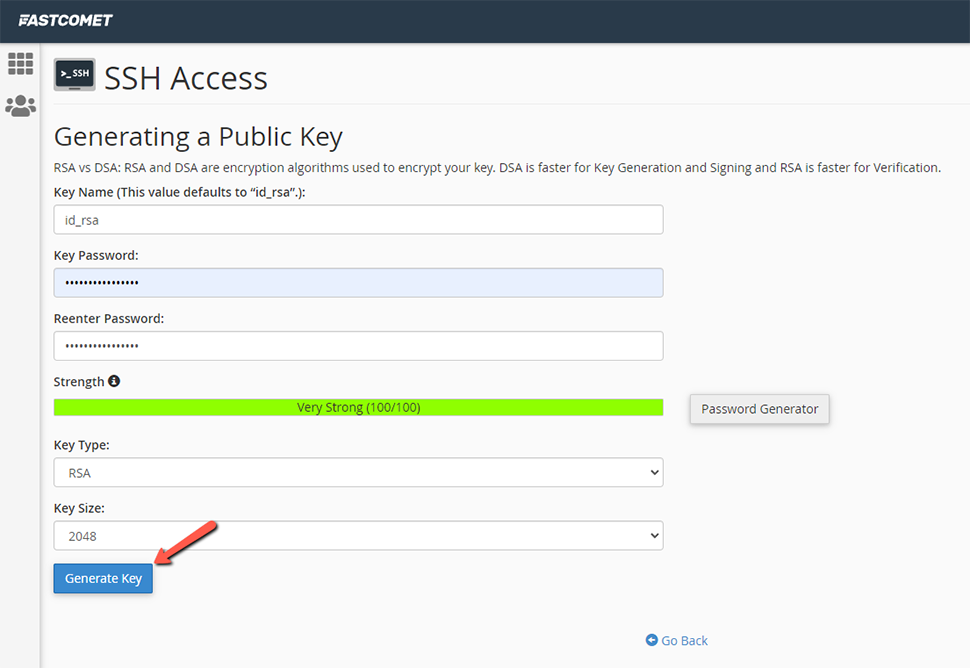Show password strength info icon
The height and width of the screenshot is (668, 970).
pos(114,381)
